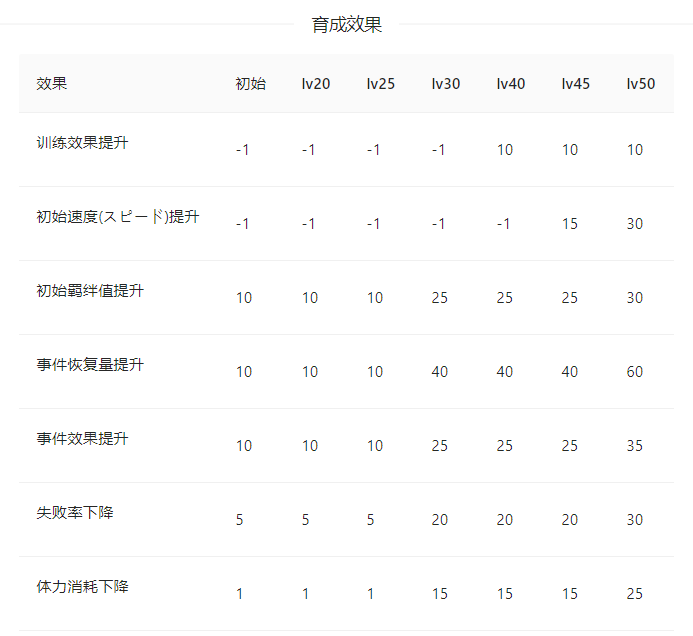Select the lv40 value 10 for 训练效果提升

click(505, 150)
